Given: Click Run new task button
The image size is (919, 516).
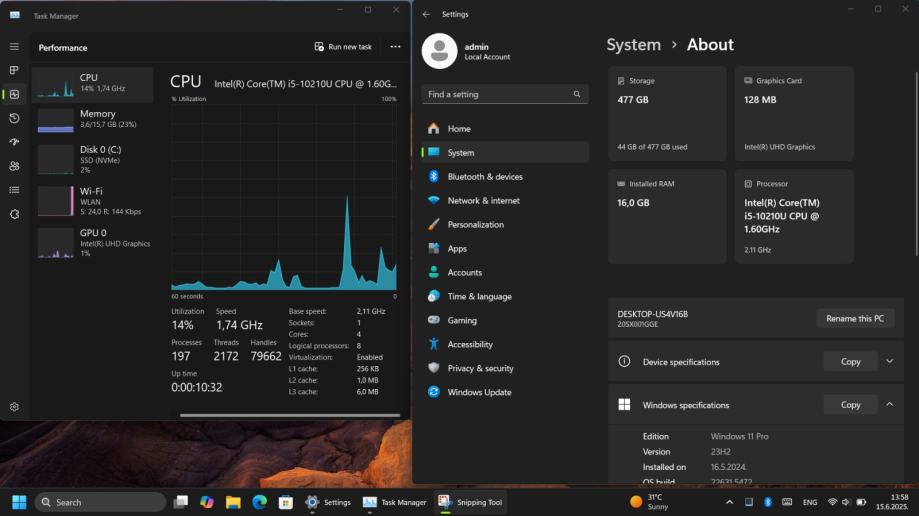Looking at the screenshot, I should [x=343, y=47].
